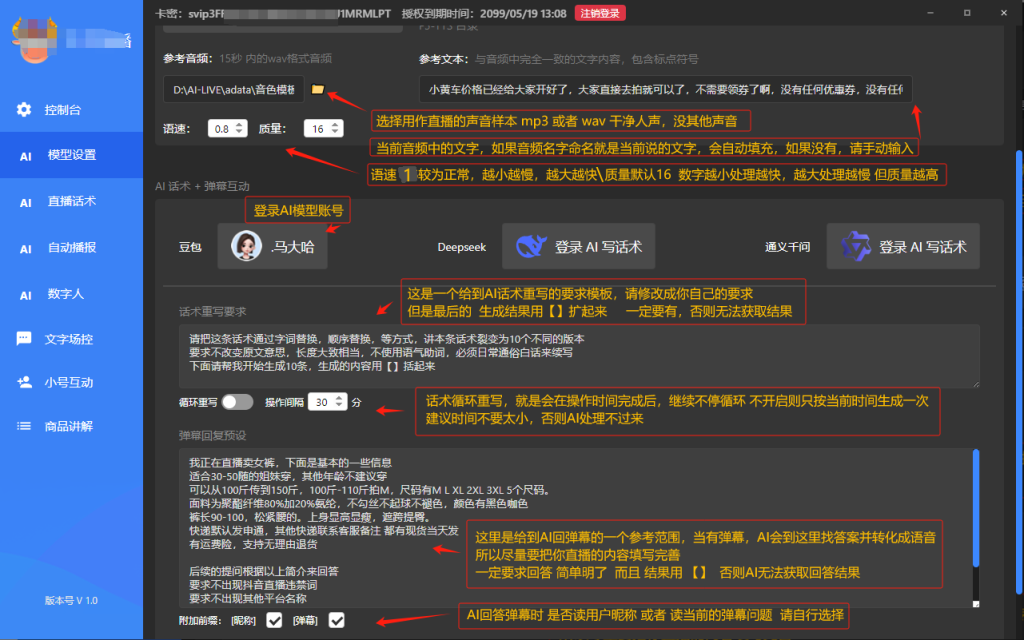Open 自动播报 in the sidebar
This screenshot has width=1024, height=640.
(x=71, y=248)
